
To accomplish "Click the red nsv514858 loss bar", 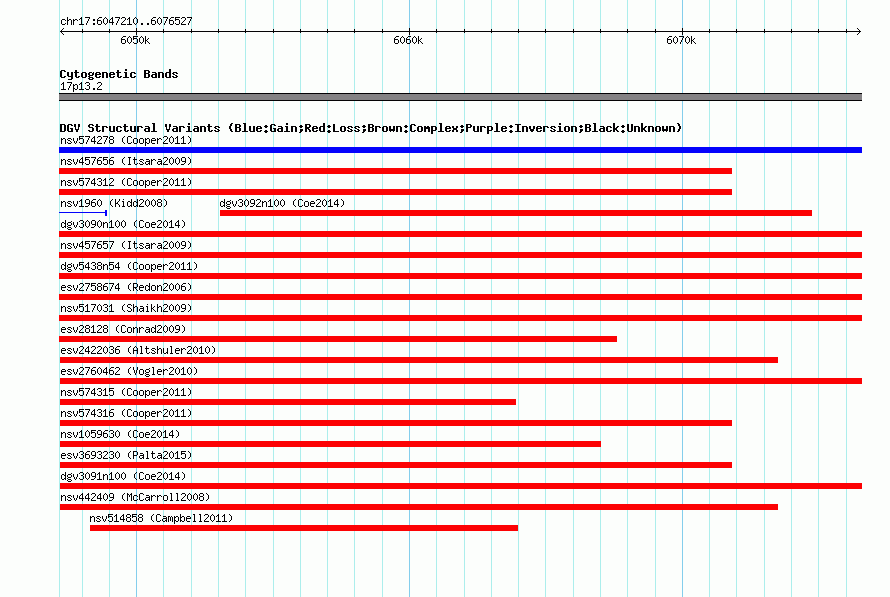I will 304,528.
